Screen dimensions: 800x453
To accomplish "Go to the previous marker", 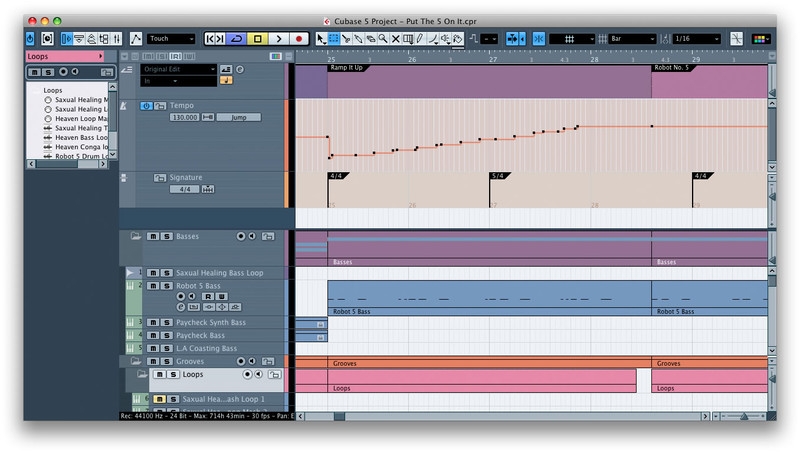I will (x=210, y=39).
